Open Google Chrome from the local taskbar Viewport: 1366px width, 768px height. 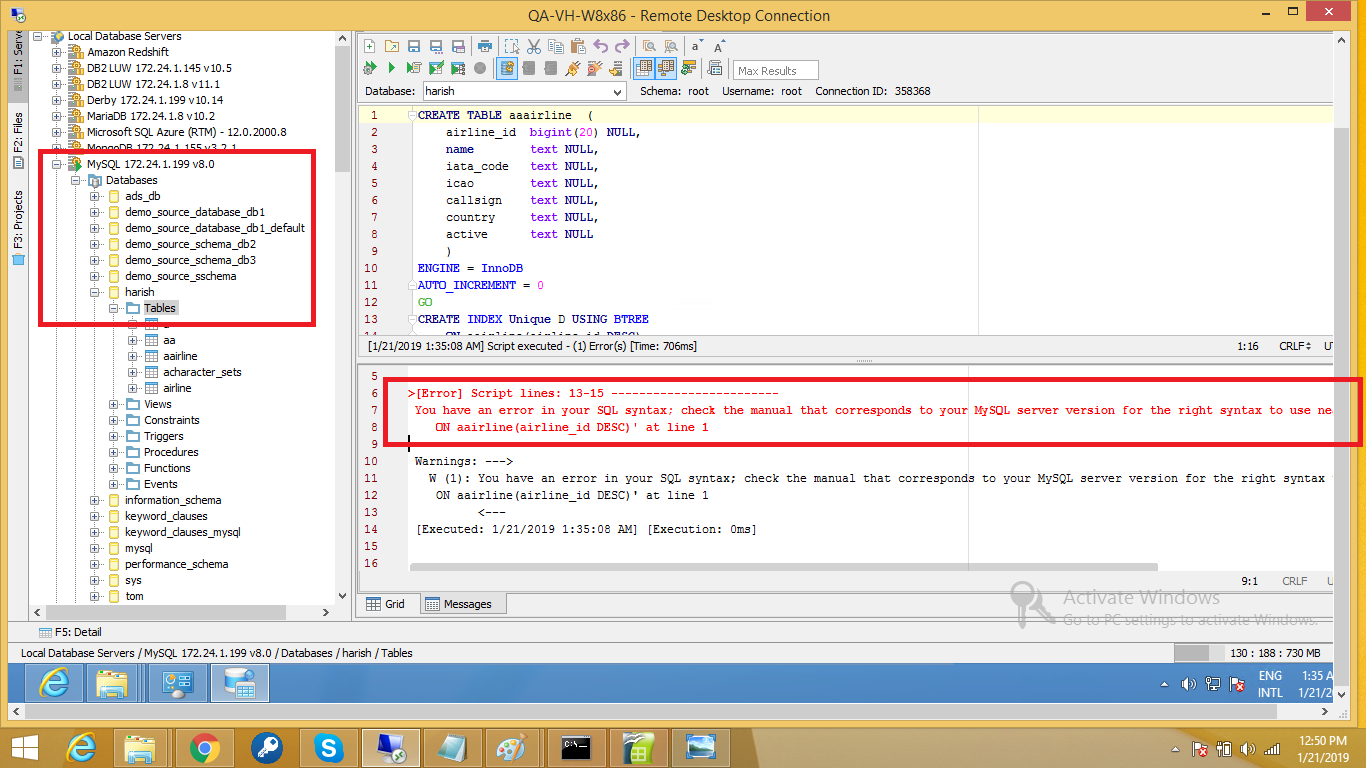pos(206,747)
